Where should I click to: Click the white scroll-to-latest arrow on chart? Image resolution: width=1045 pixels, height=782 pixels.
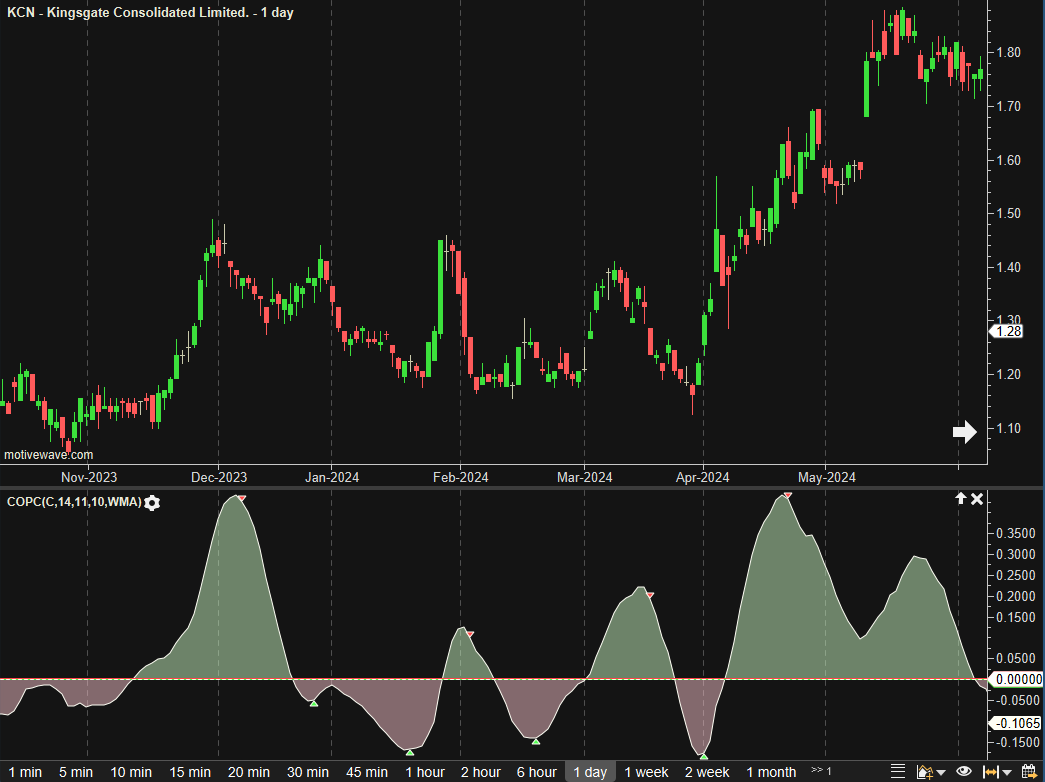(964, 432)
